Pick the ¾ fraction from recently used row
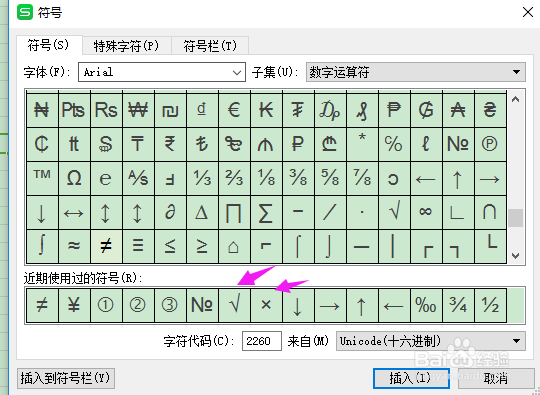This screenshot has height=395, width=540. (458, 305)
